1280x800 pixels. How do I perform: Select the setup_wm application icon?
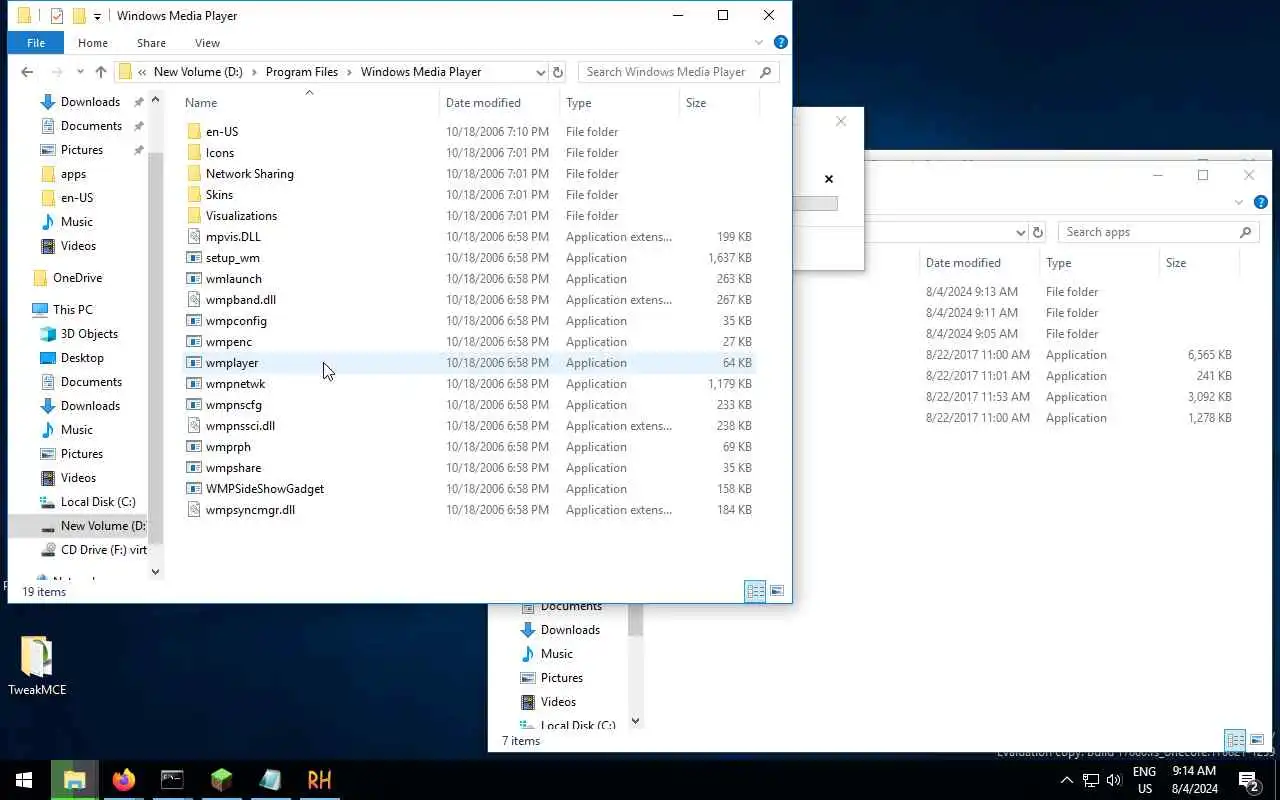click(x=195, y=258)
